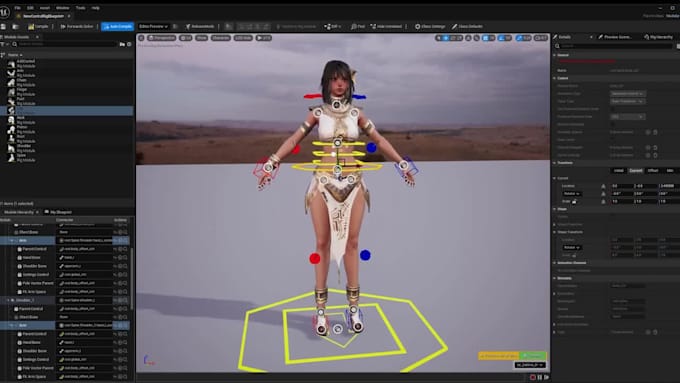Collapse the Shoulder_l hierarchy row
680x383 pixels.
coord(8,300)
